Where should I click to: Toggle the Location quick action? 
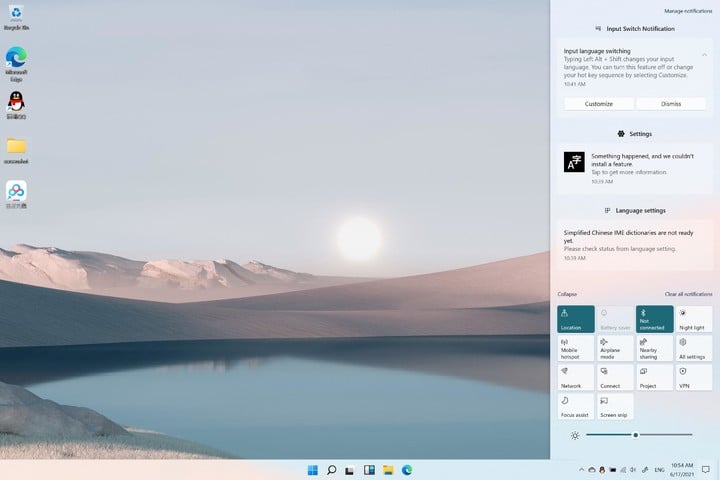click(576, 319)
